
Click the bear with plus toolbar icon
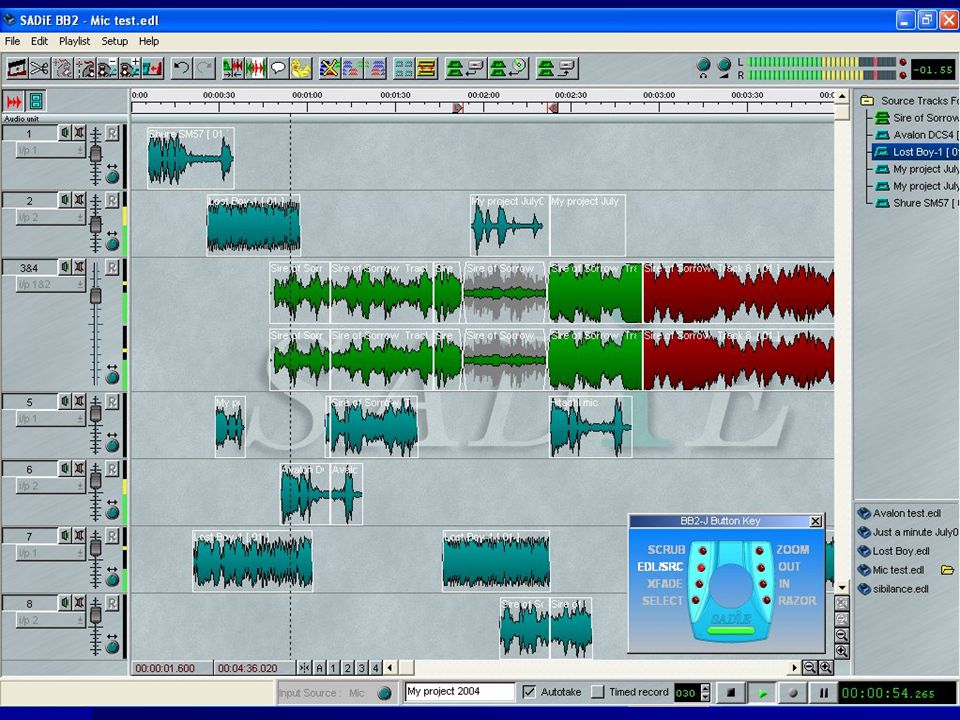[x=130, y=68]
